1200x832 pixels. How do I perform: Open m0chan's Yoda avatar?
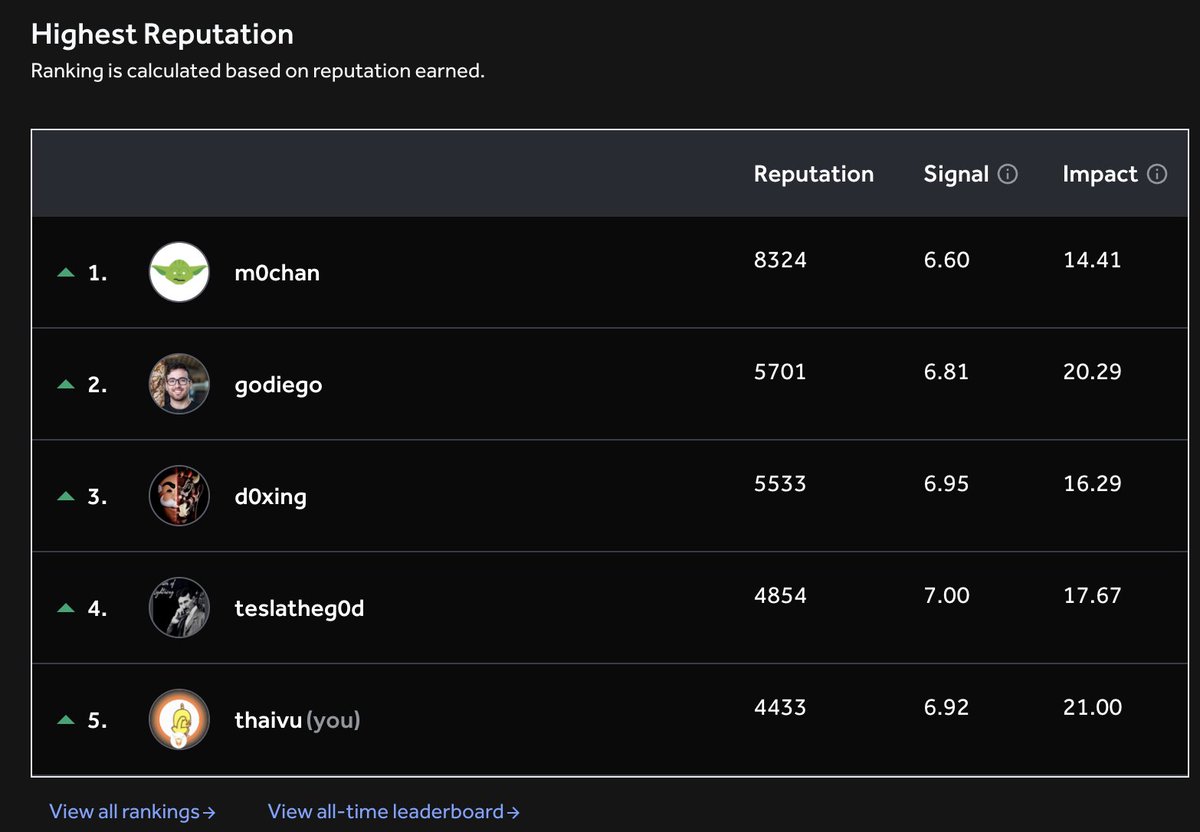(x=179, y=272)
